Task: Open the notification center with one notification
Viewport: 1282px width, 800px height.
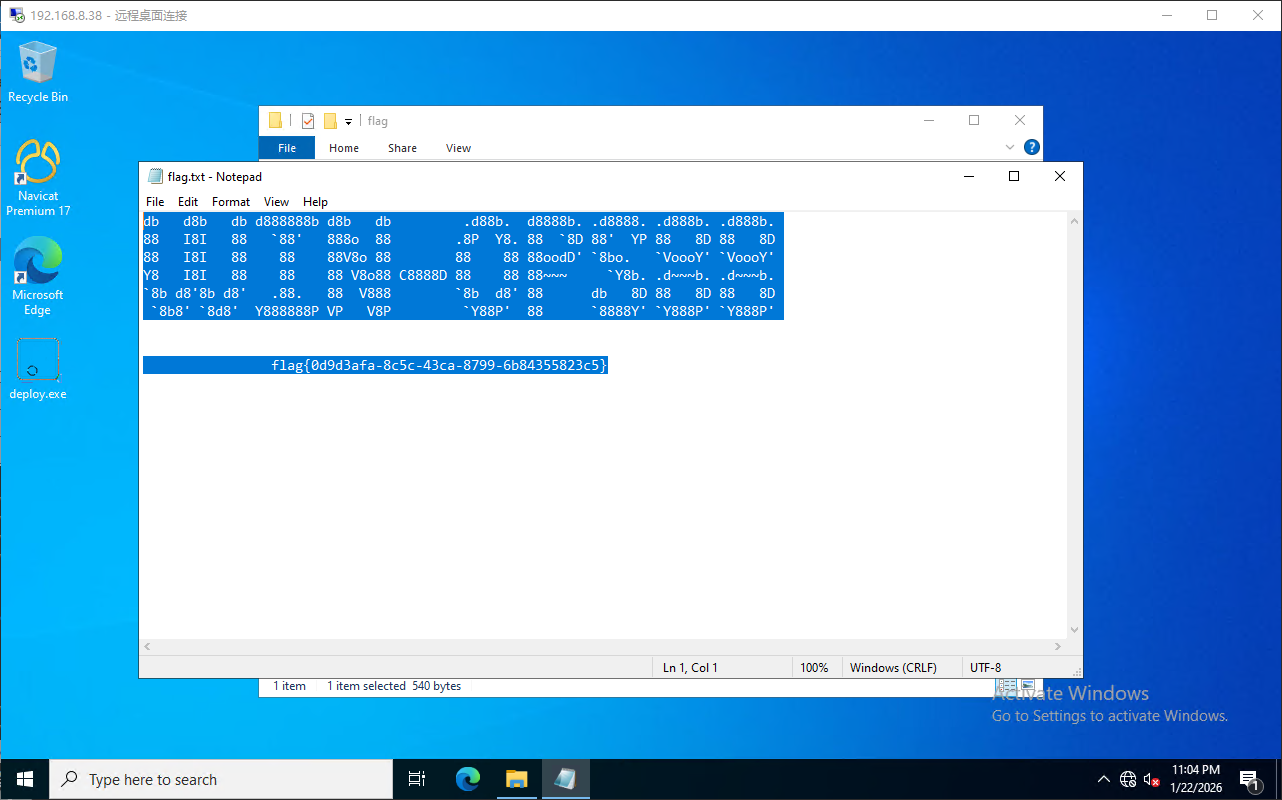Action: pos(1248,779)
